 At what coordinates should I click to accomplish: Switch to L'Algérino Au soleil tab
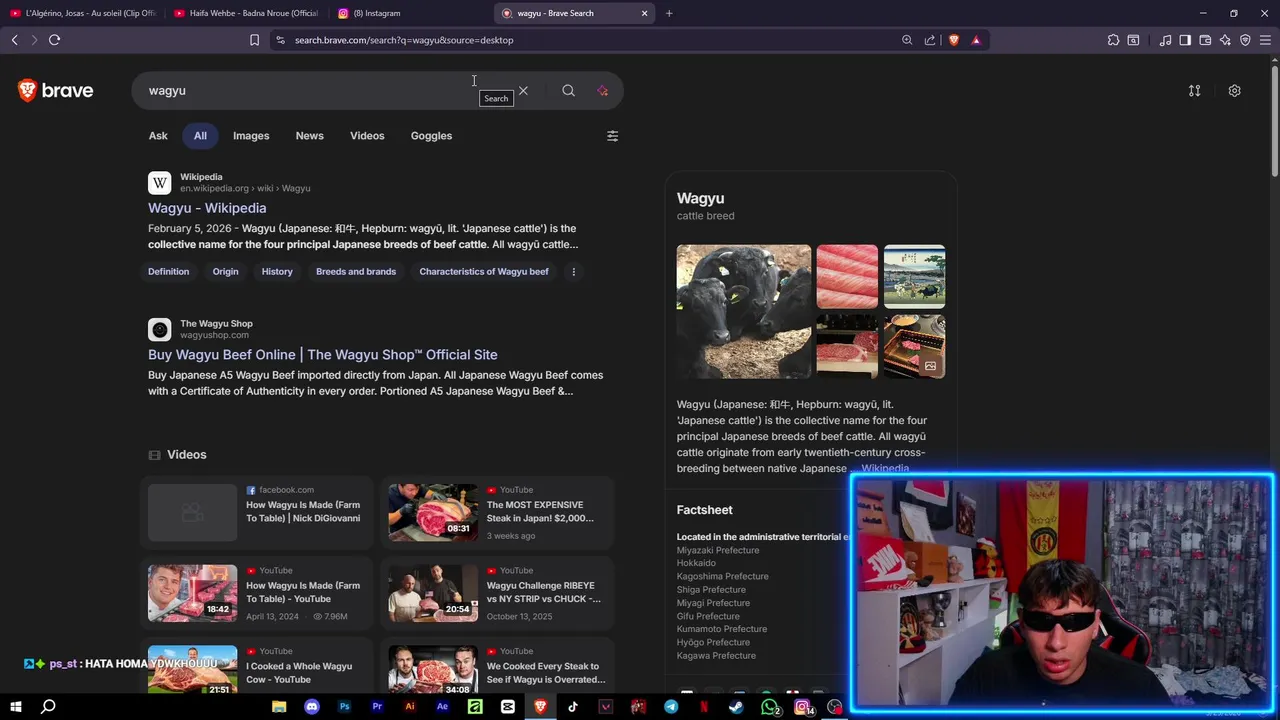click(x=82, y=13)
